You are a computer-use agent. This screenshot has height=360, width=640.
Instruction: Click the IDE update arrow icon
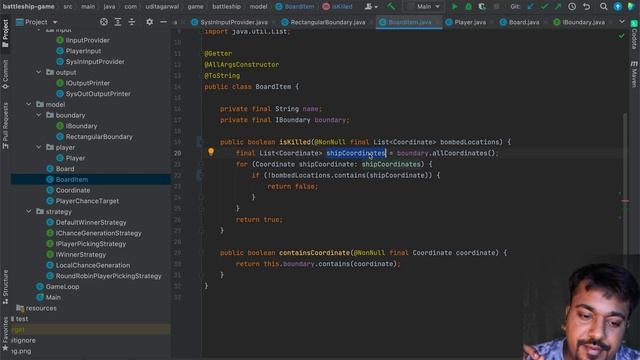click(x=618, y=7)
